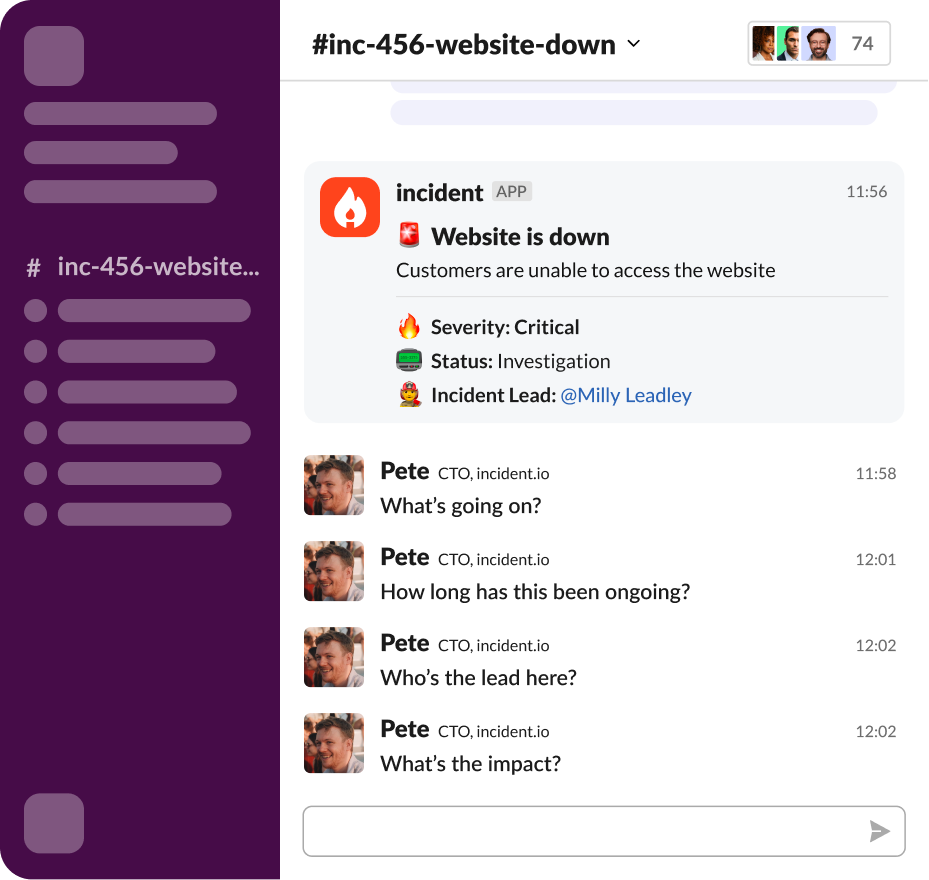Click the red siren emoji icon

click(x=409, y=235)
